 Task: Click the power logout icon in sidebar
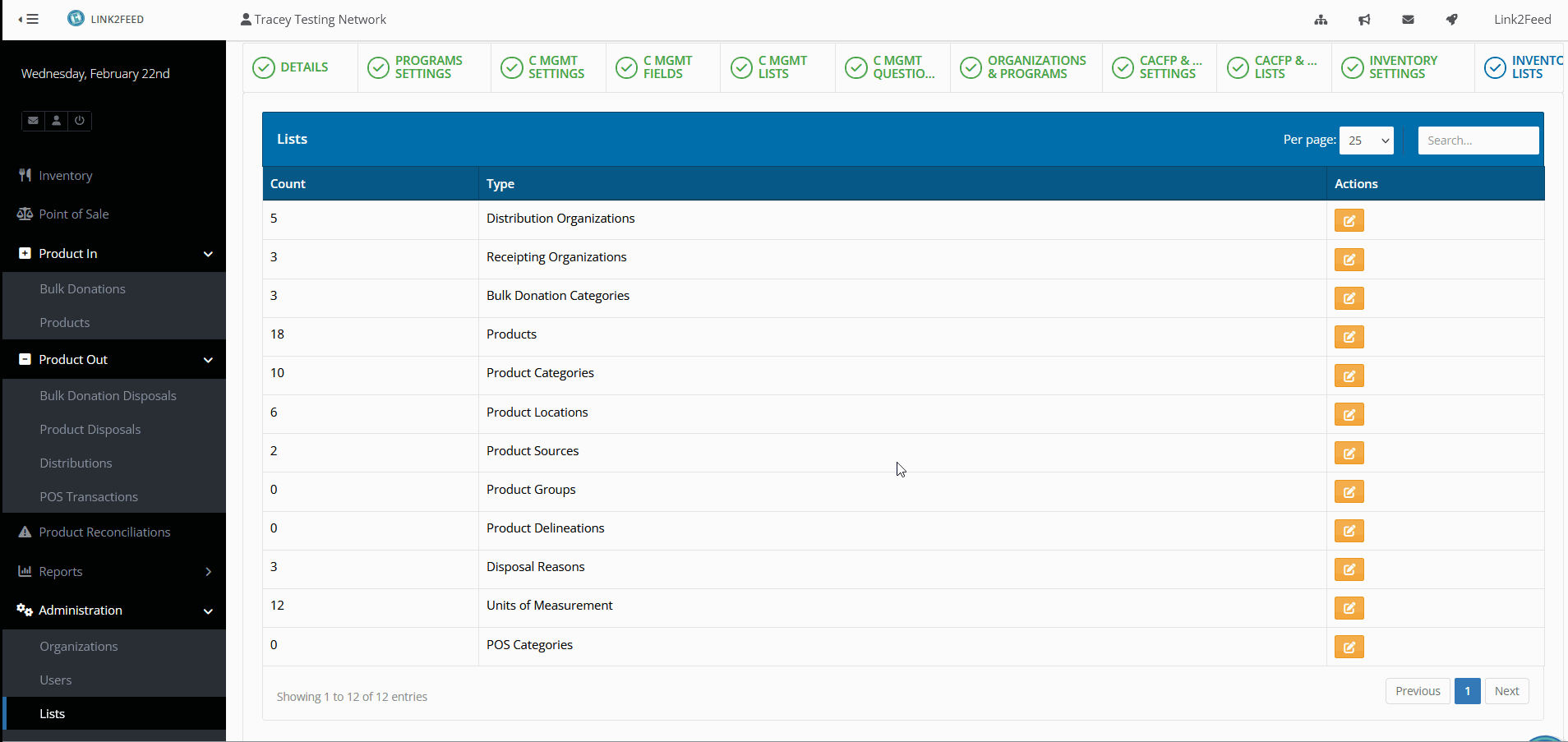pos(80,121)
